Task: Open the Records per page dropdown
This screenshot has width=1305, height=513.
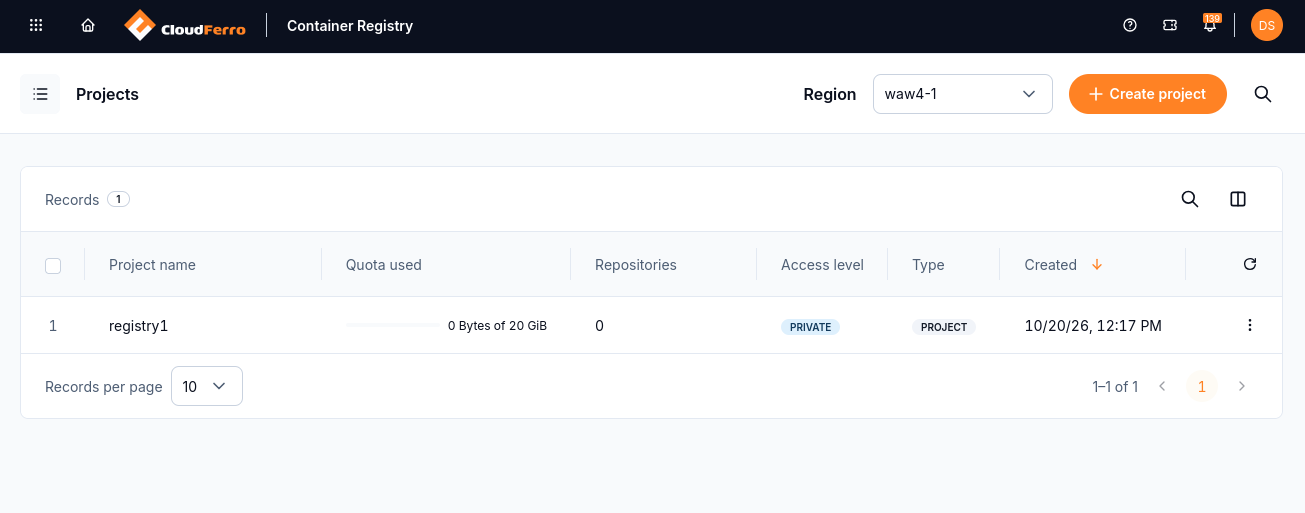Action: click(x=207, y=386)
